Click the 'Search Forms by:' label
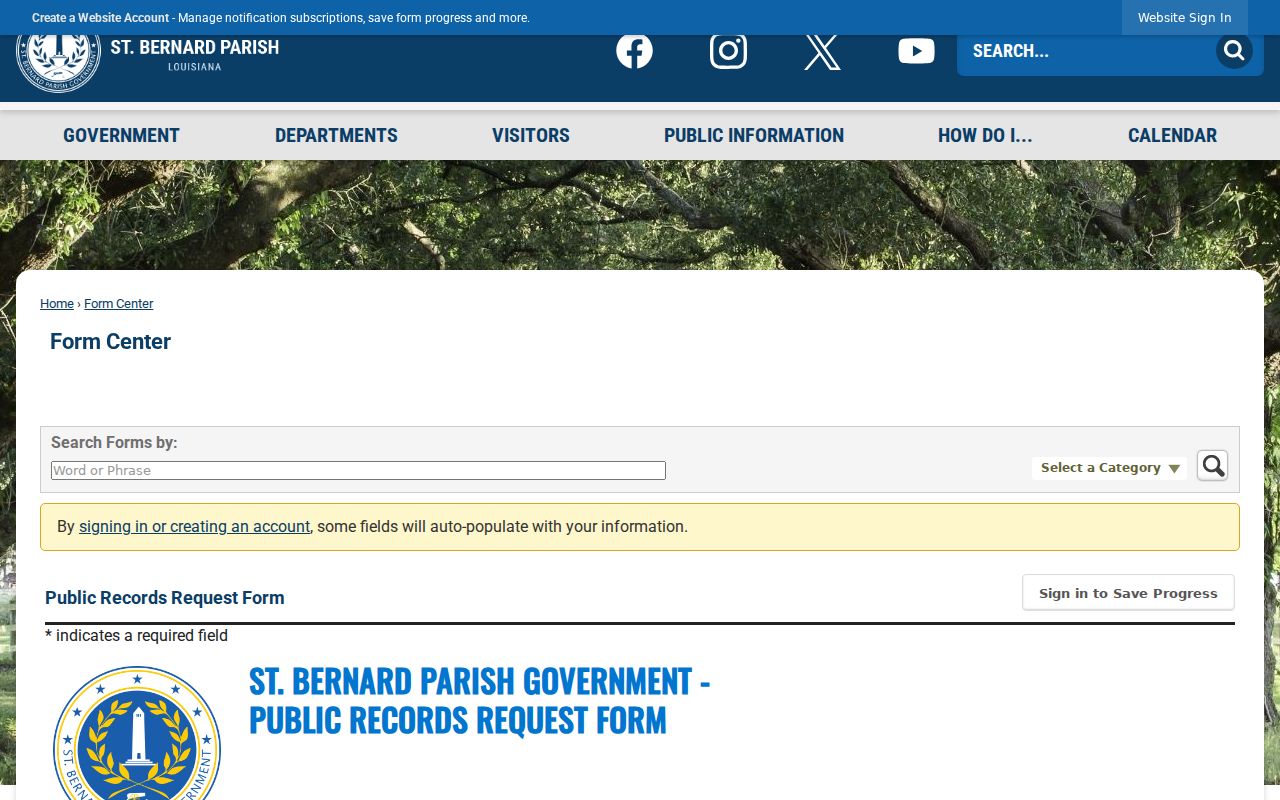The height and width of the screenshot is (800, 1280). pyautogui.click(x=114, y=442)
